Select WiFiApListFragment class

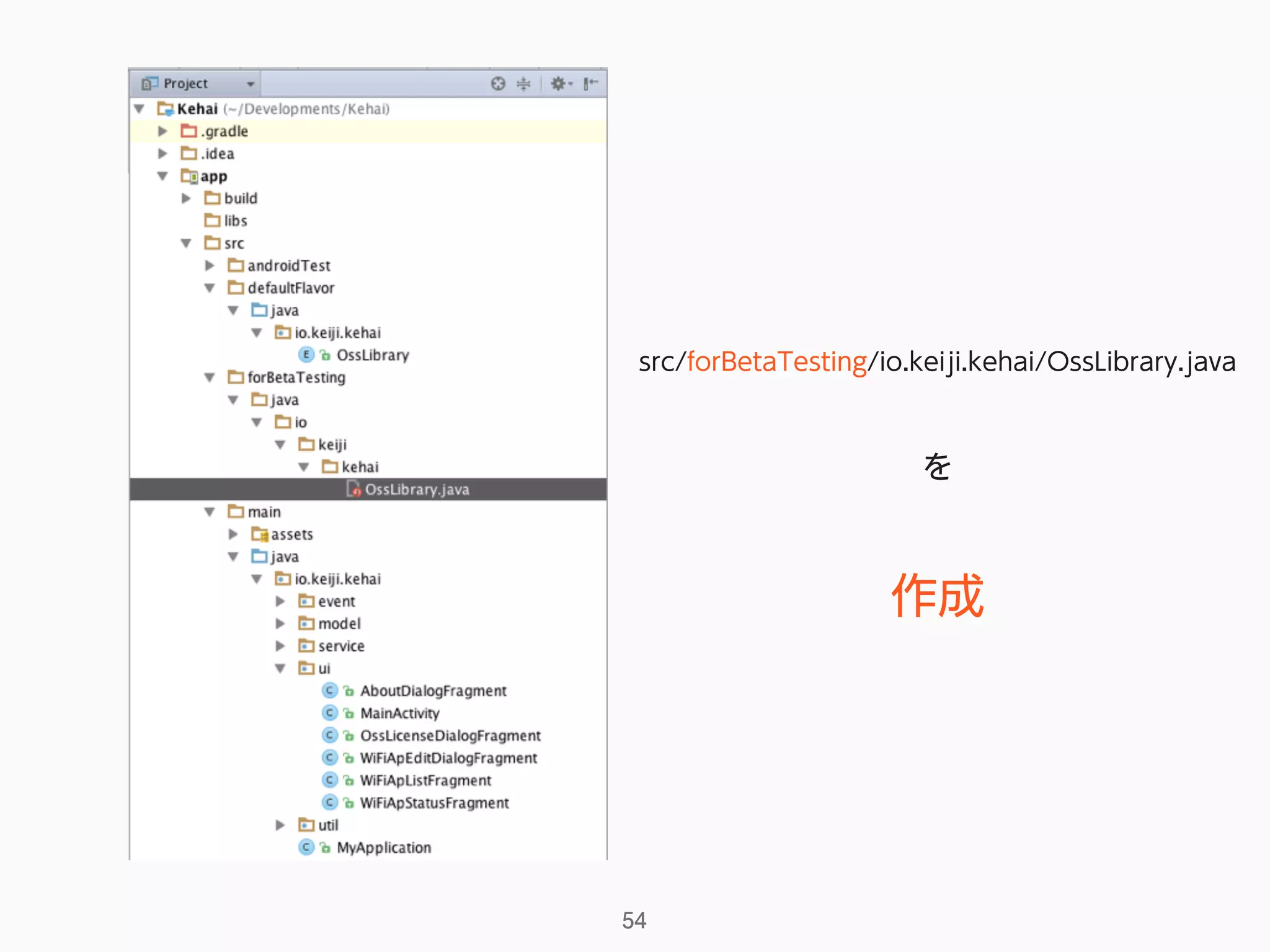tap(425, 780)
